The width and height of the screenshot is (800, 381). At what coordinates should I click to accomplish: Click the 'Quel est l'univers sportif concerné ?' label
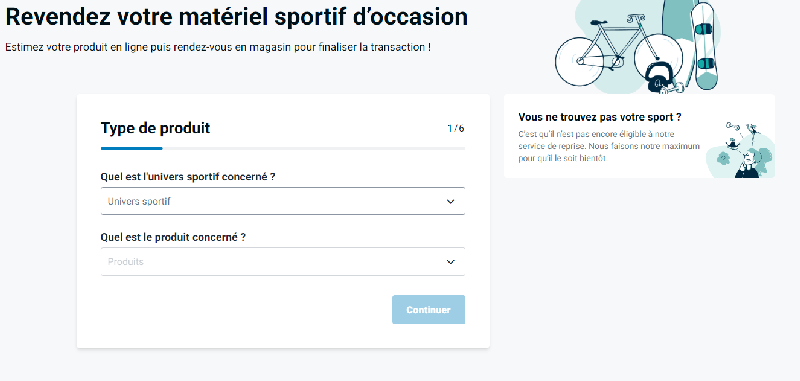click(x=188, y=177)
